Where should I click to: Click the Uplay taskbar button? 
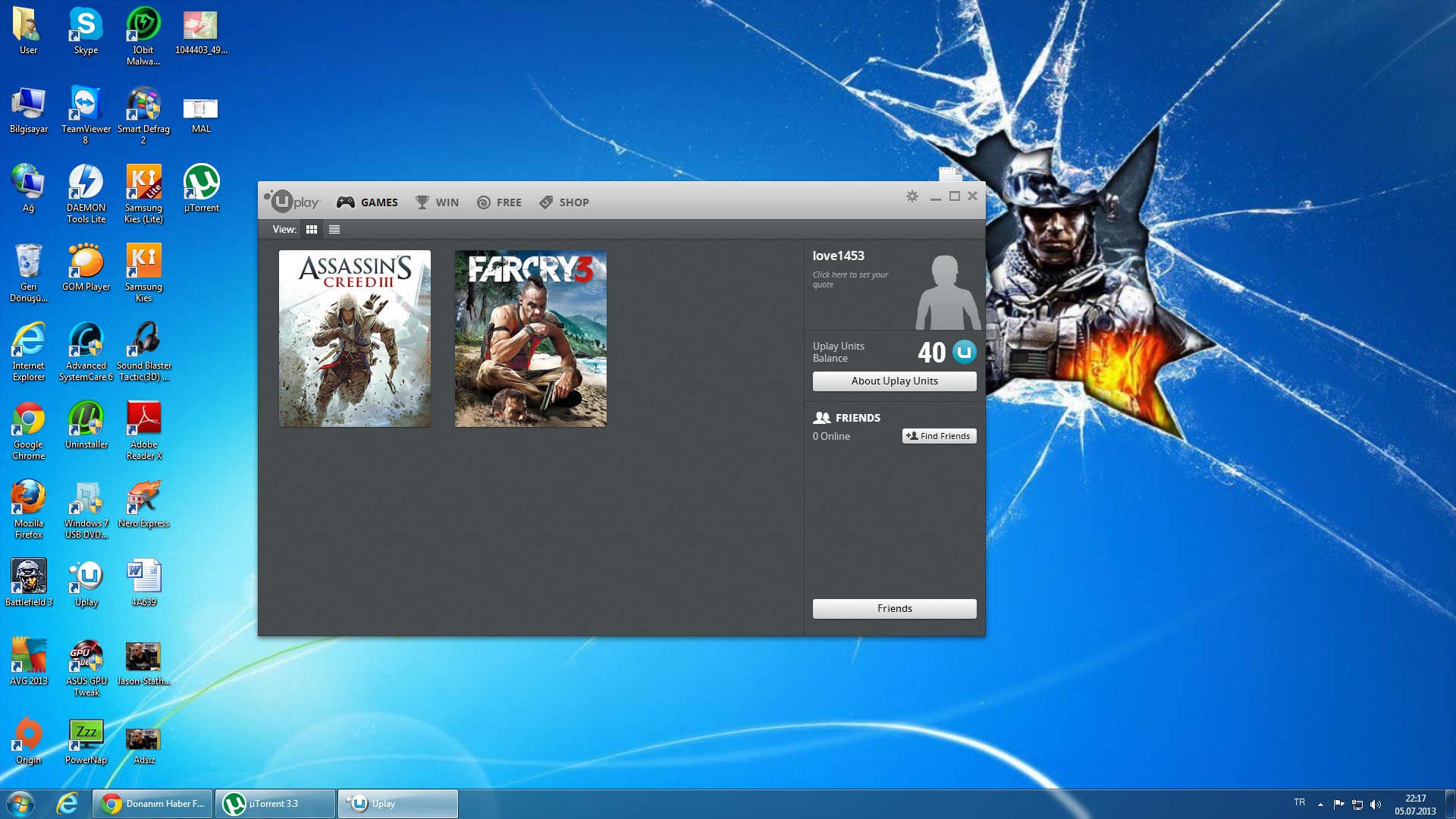[x=397, y=804]
